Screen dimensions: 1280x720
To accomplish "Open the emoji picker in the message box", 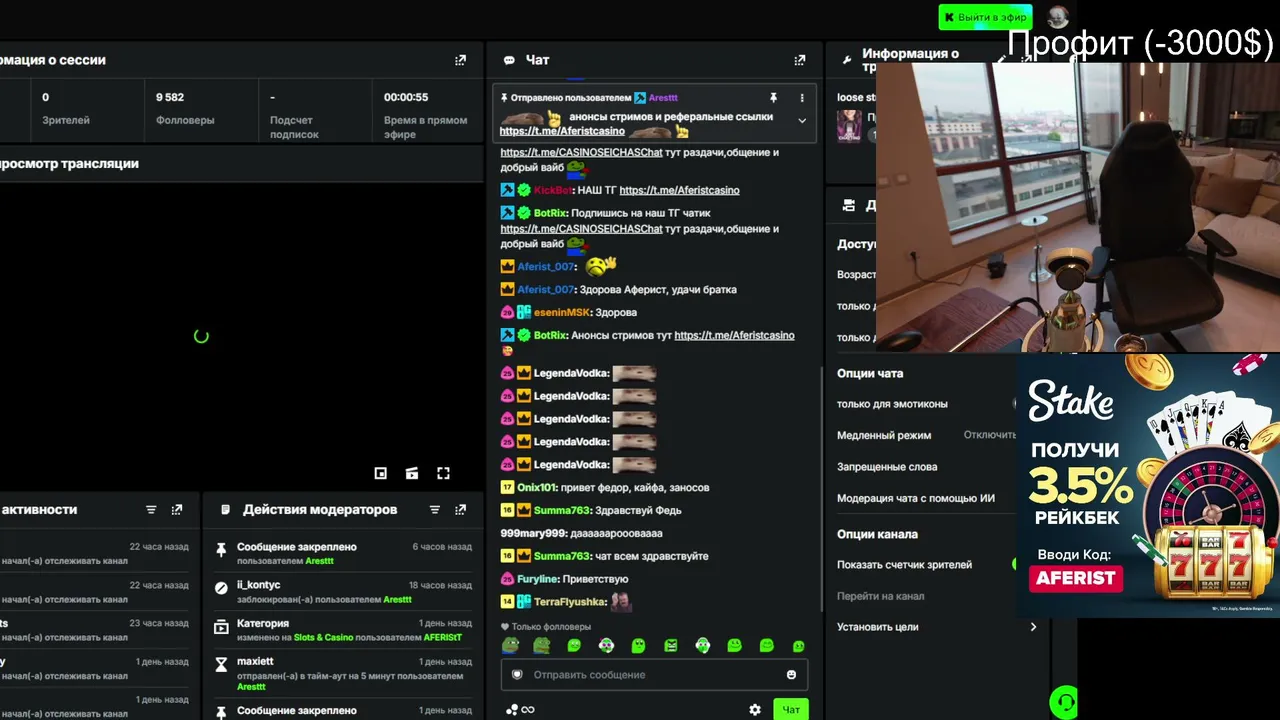I will (x=791, y=675).
